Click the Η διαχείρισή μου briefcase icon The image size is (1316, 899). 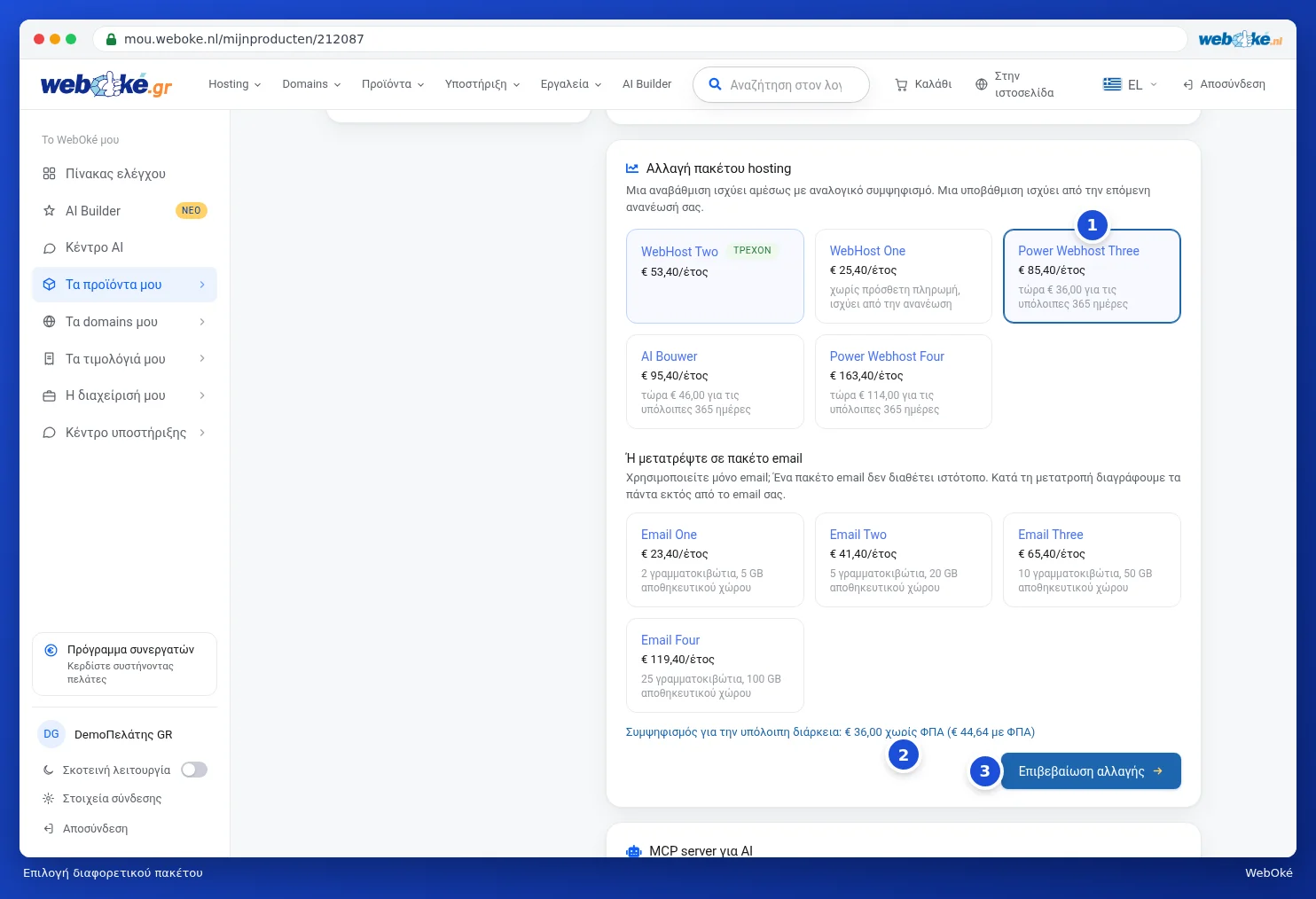coord(50,395)
